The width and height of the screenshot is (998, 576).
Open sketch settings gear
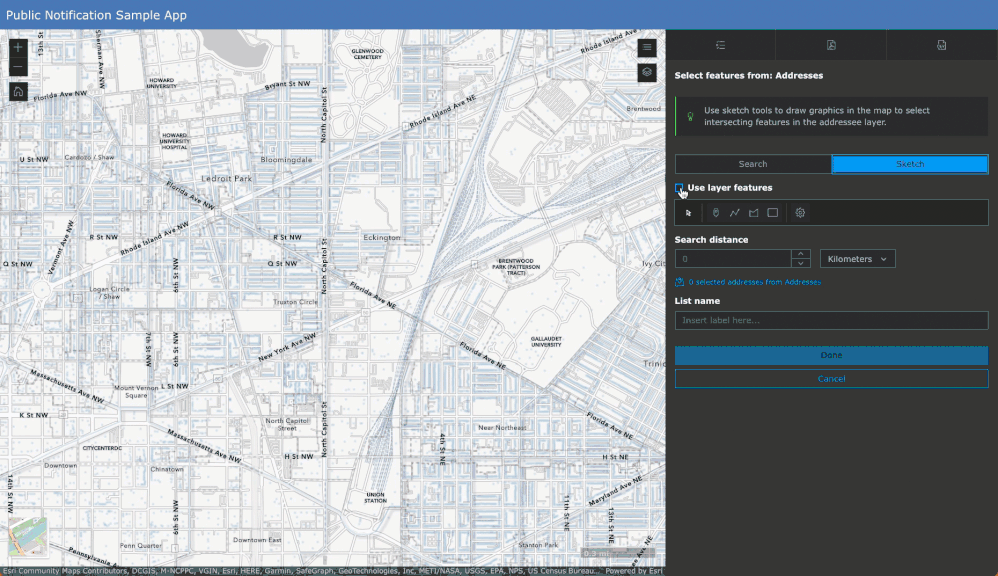pyautogui.click(x=800, y=213)
